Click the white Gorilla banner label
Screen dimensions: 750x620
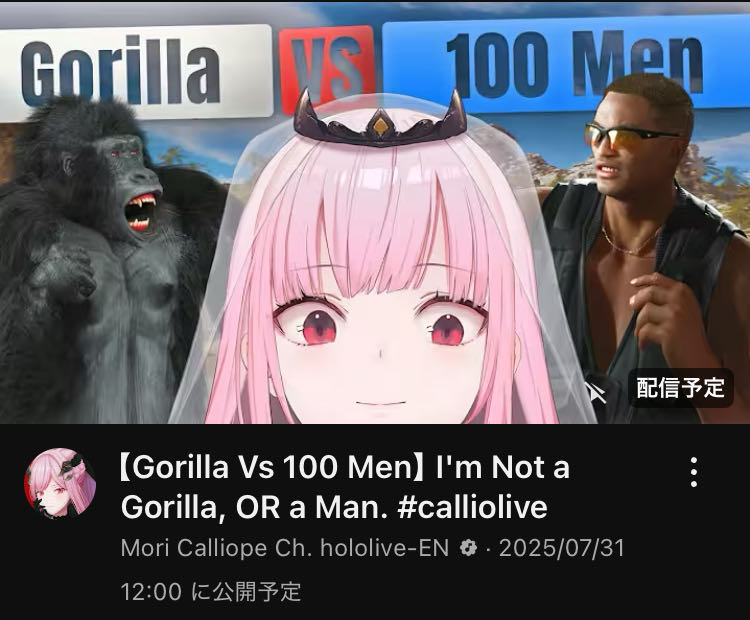click(x=136, y=72)
